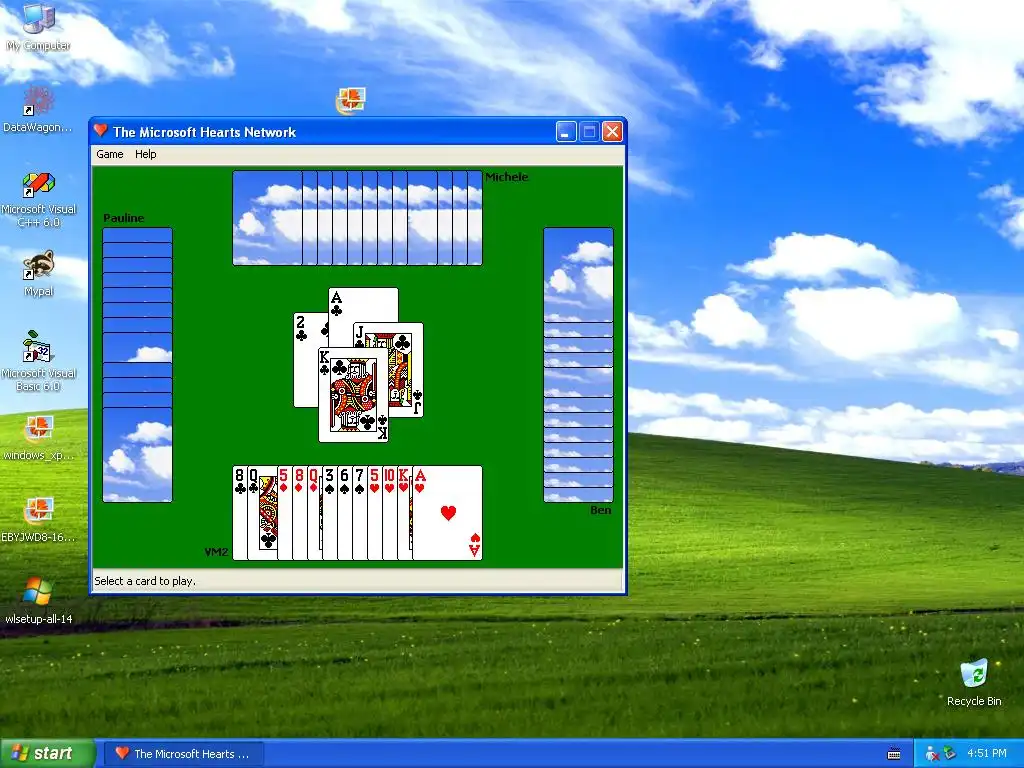
Task: Click the King of clubs on the table
Action: point(353,395)
